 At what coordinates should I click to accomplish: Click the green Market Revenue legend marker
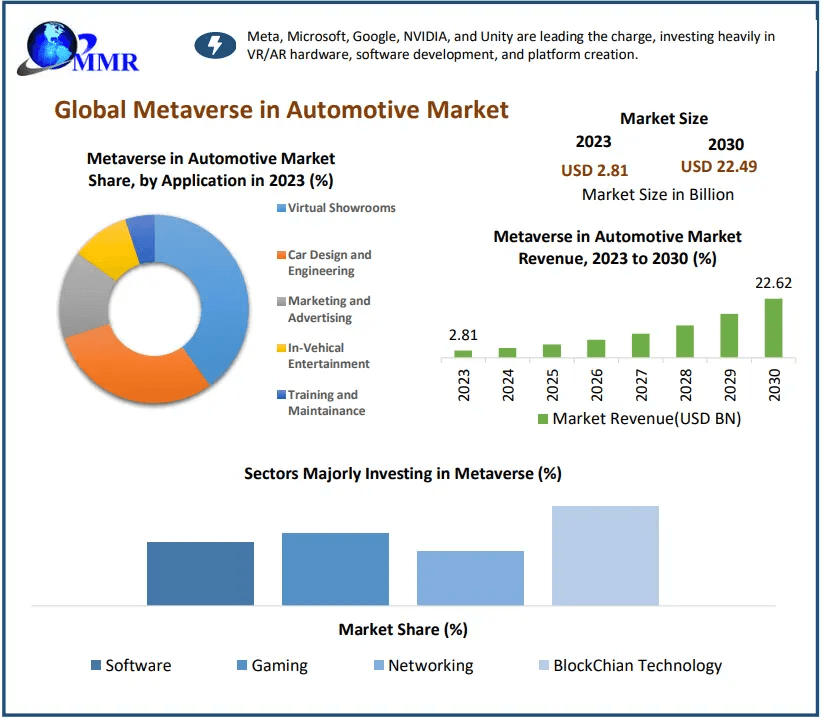point(543,419)
